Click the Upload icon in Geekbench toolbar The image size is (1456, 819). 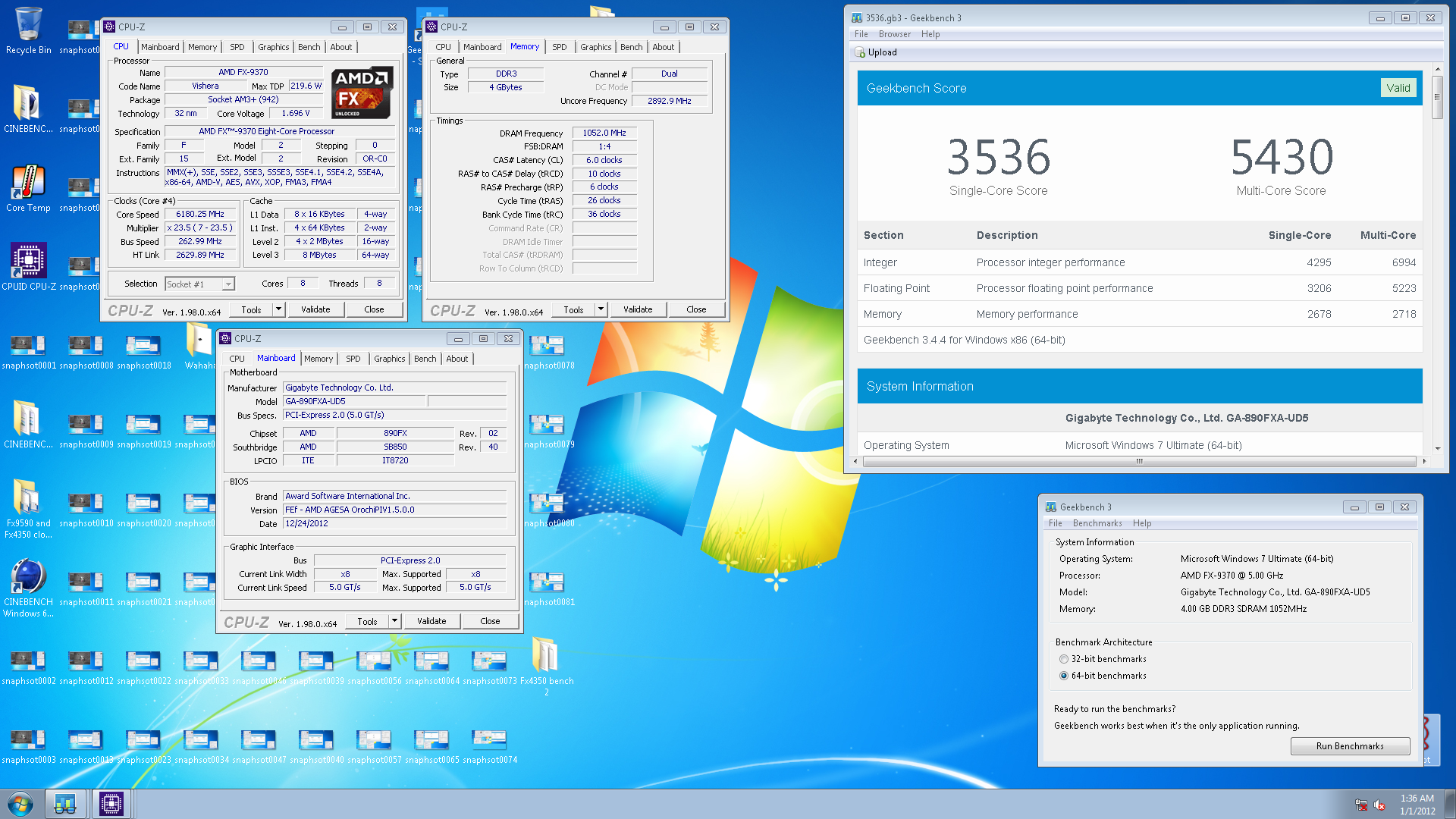click(x=860, y=52)
